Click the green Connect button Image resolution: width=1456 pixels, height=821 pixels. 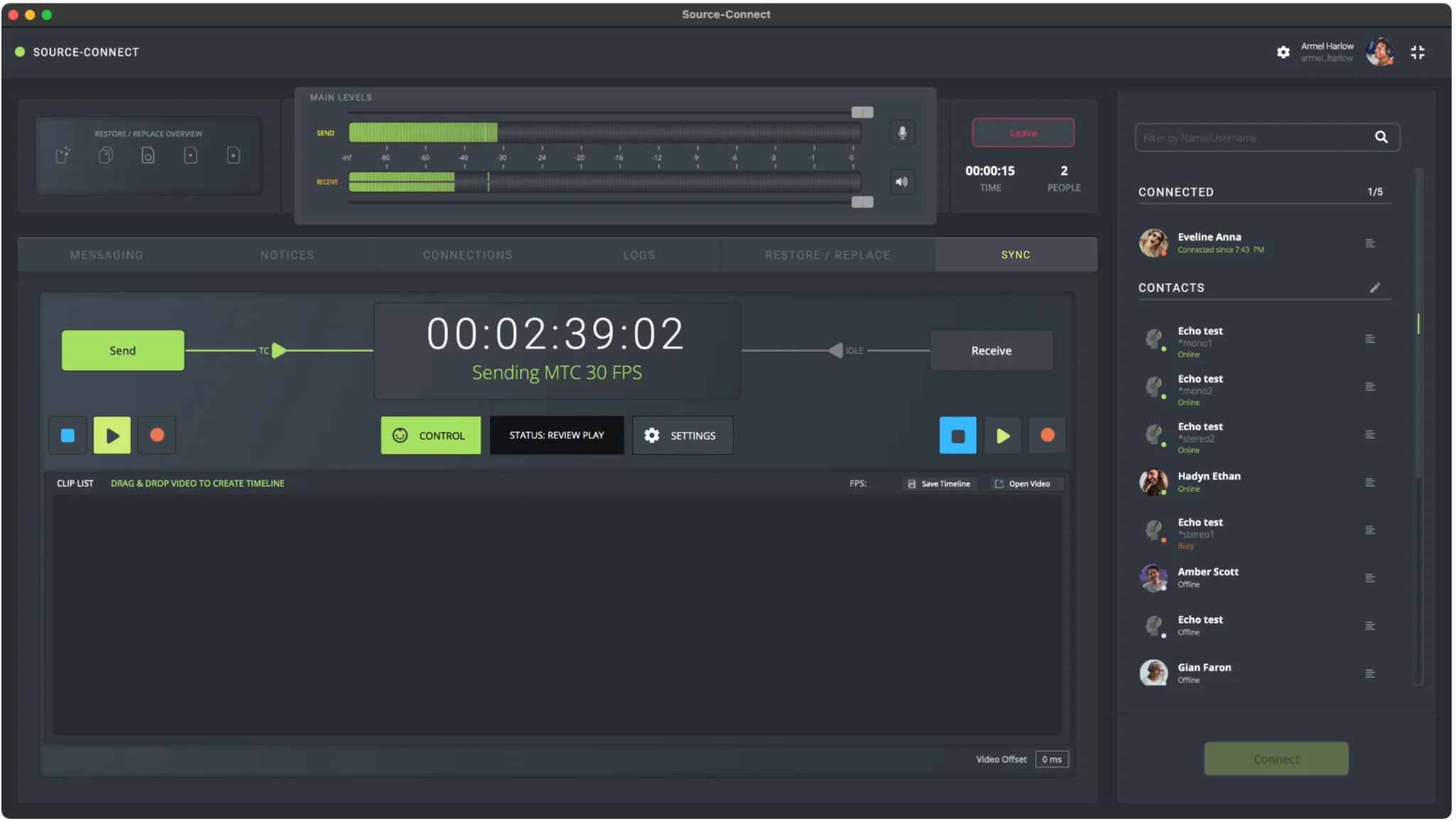coord(1276,759)
